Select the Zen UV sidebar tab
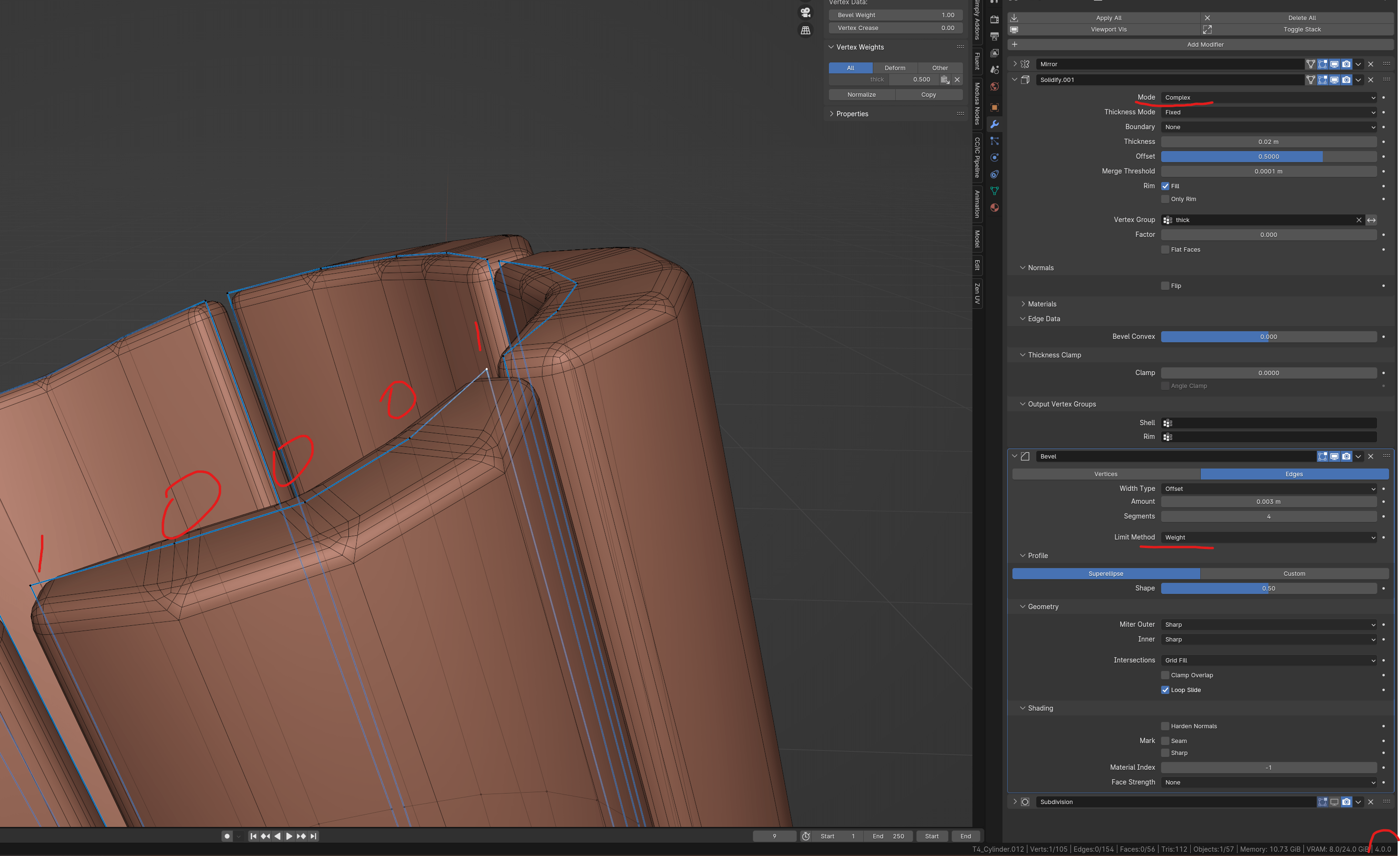Image resolution: width=1400 pixels, height=856 pixels. (977, 293)
